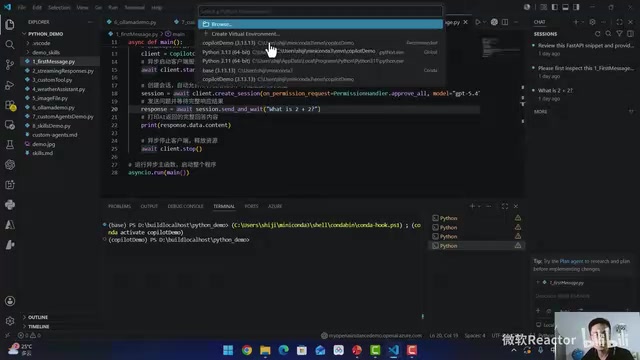Toggle the sessions side-by-side view
Viewport: 640px width, 360px height.
(x=631, y=34)
